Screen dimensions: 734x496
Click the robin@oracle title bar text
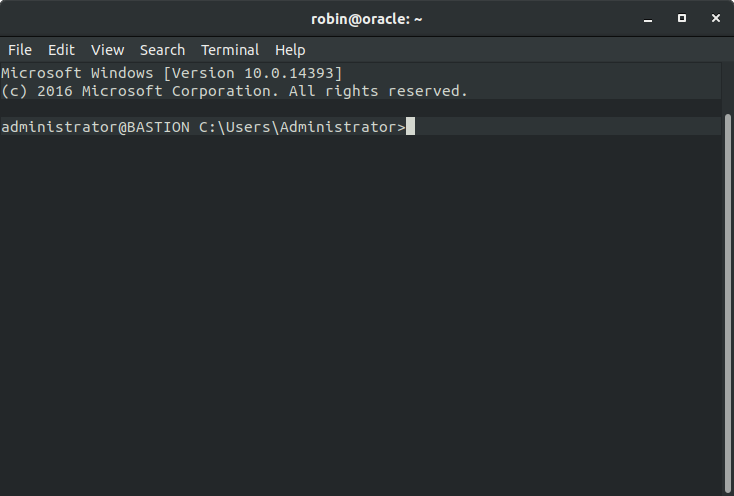point(367,19)
